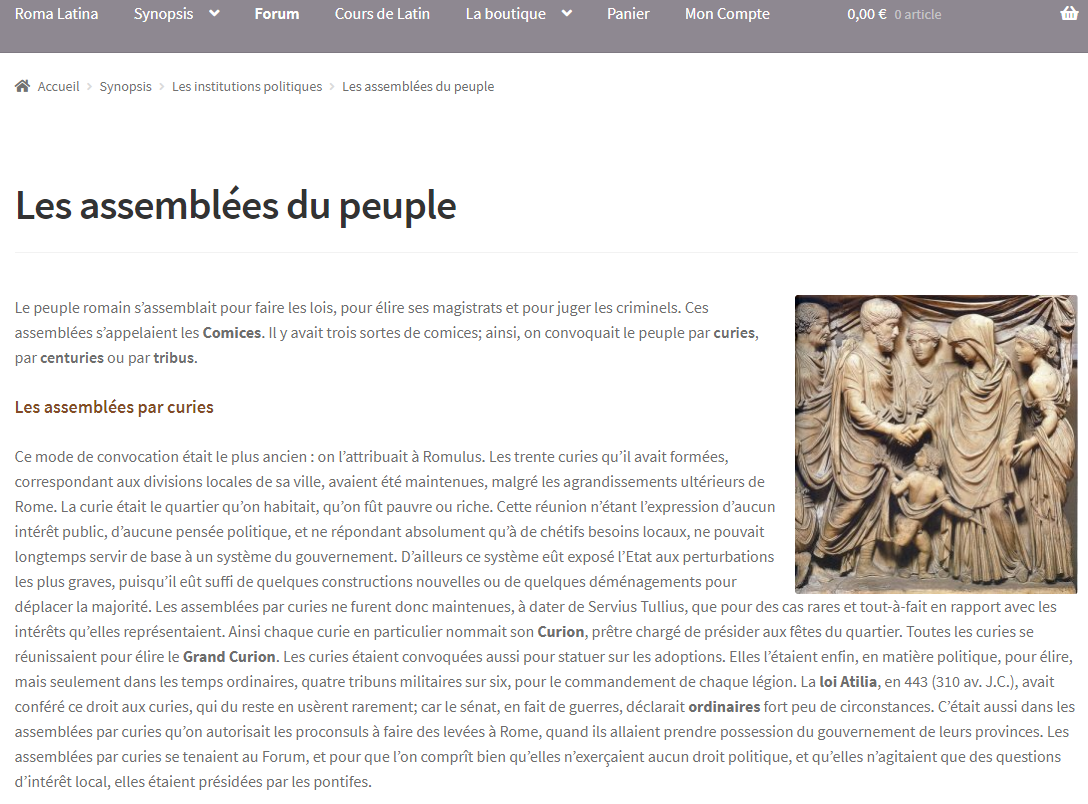Click the Roman relief sculpture image
The image size is (1088, 804).
[935, 444]
